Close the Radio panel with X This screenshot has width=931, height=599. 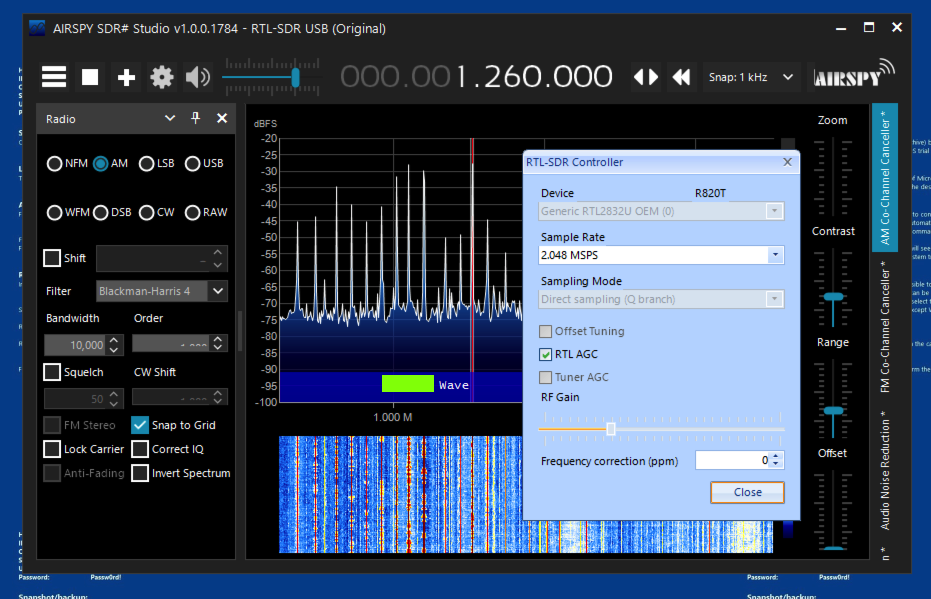click(222, 118)
